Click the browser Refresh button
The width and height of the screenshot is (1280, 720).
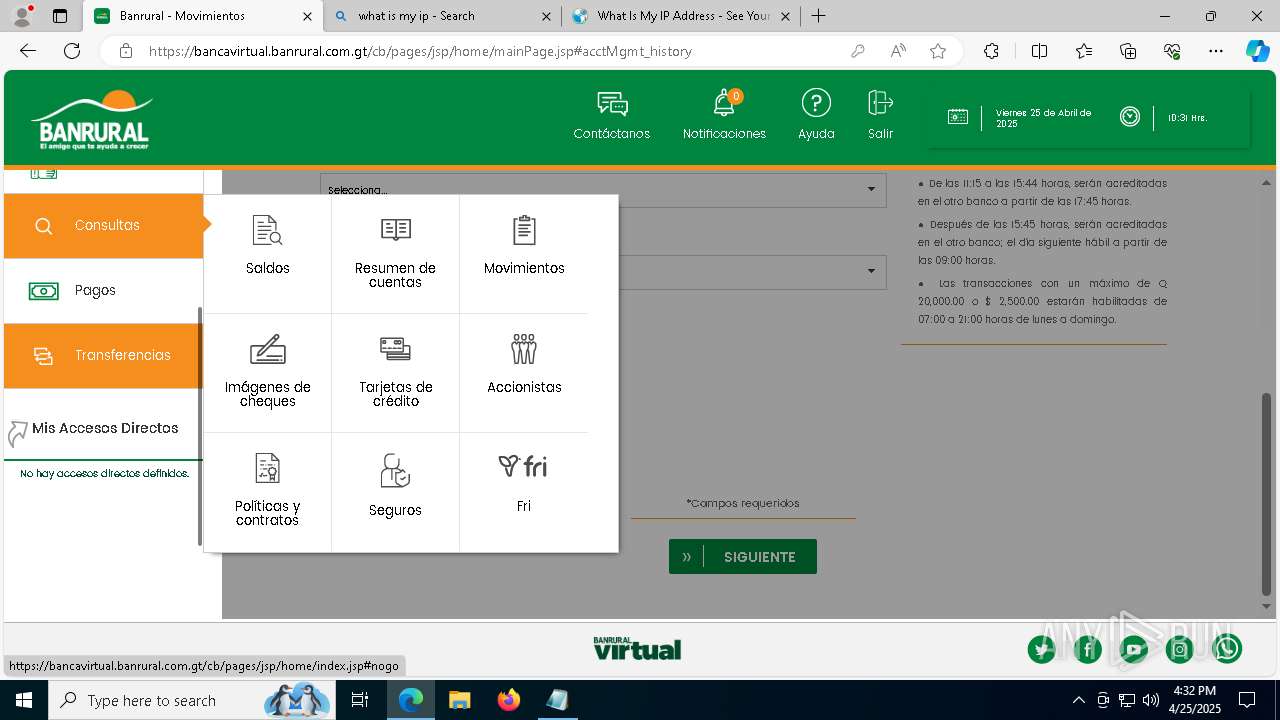tap(72, 51)
